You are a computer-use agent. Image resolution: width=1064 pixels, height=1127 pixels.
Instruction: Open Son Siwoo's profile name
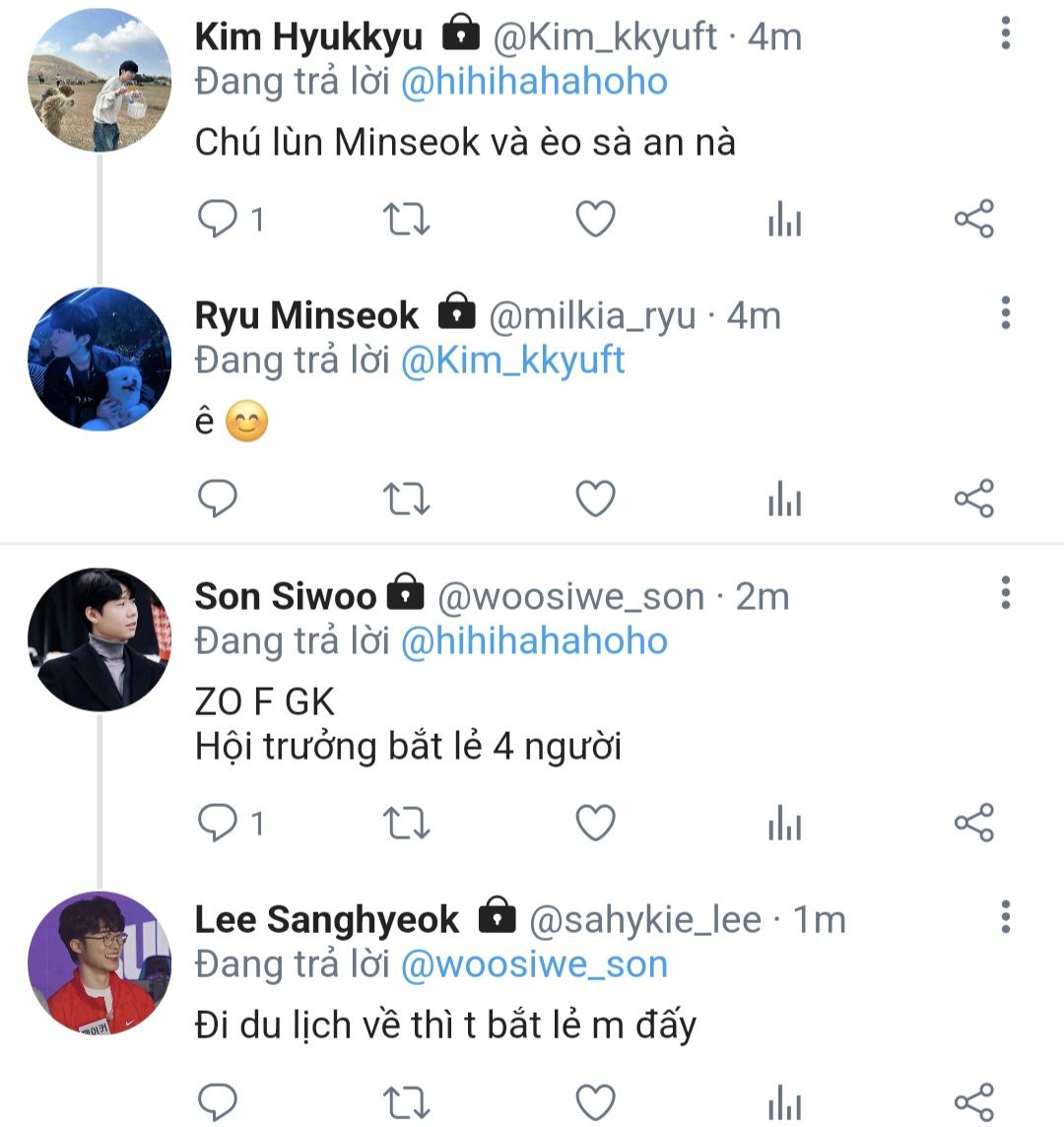click(286, 596)
